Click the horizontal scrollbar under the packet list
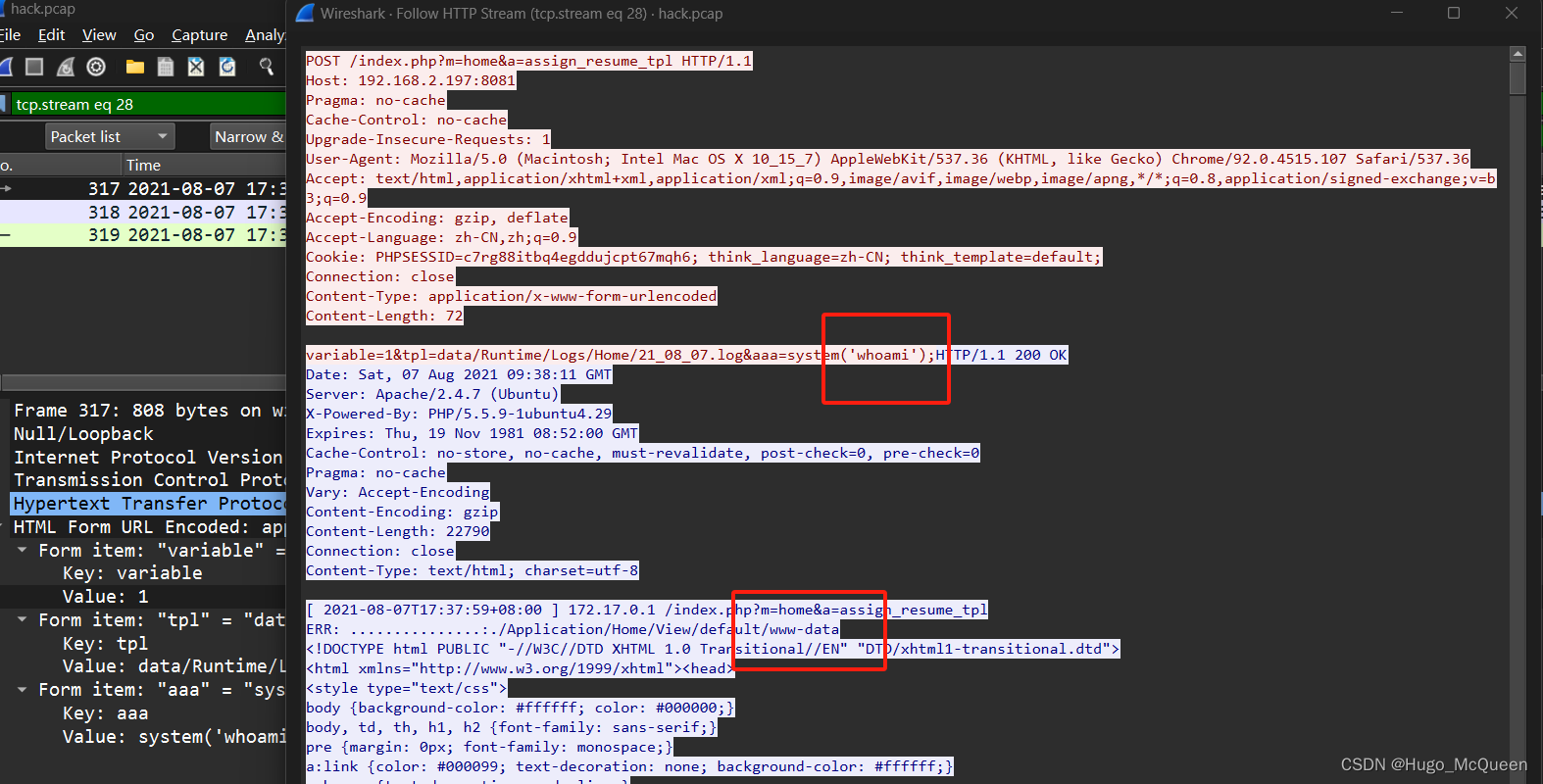 click(143, 381)
